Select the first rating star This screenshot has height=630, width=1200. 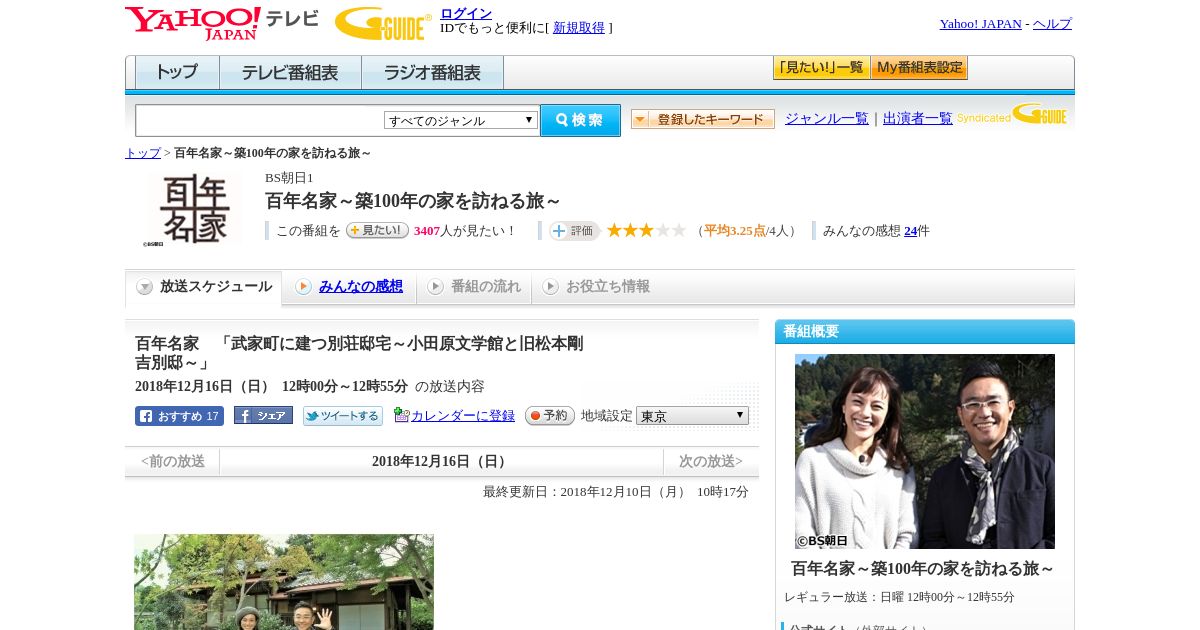(615, 230)
